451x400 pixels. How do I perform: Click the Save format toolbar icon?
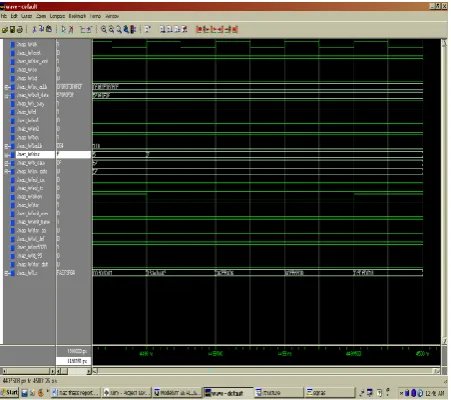(x=12, y=30)
